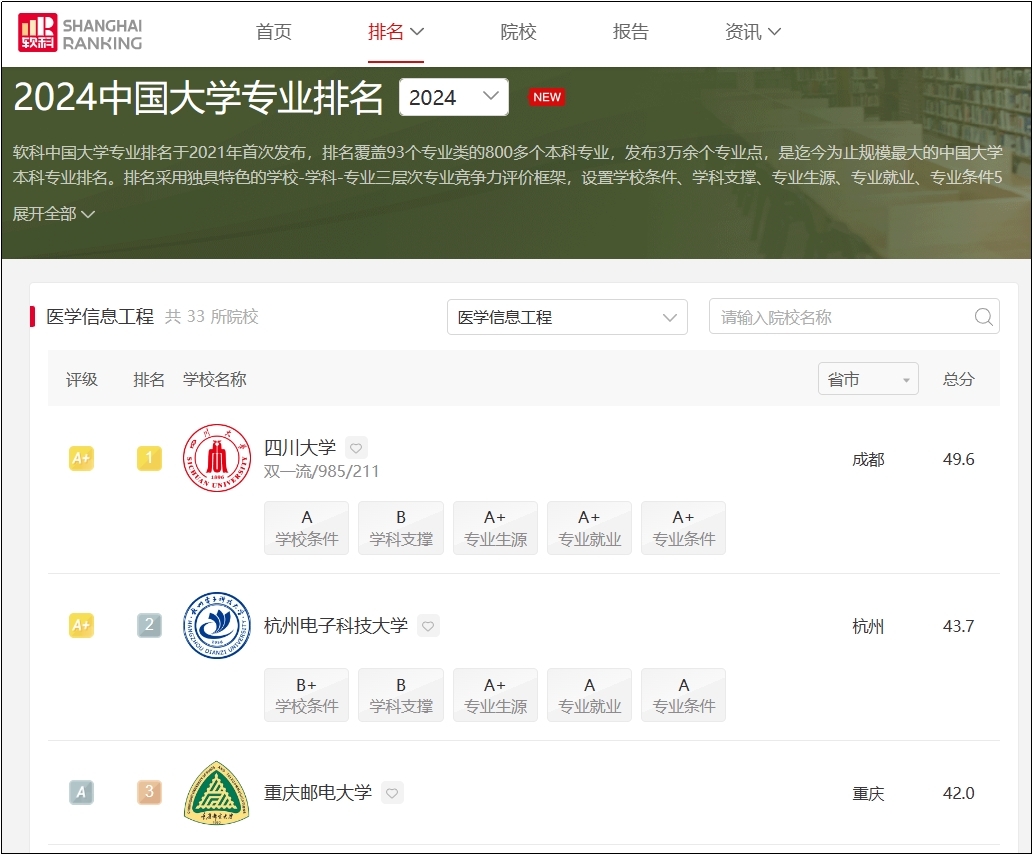This screenshot has height=855, width=1034.
Task: Favorite 四川大学 with the heart icon
Action: click(x=356, y=448)
